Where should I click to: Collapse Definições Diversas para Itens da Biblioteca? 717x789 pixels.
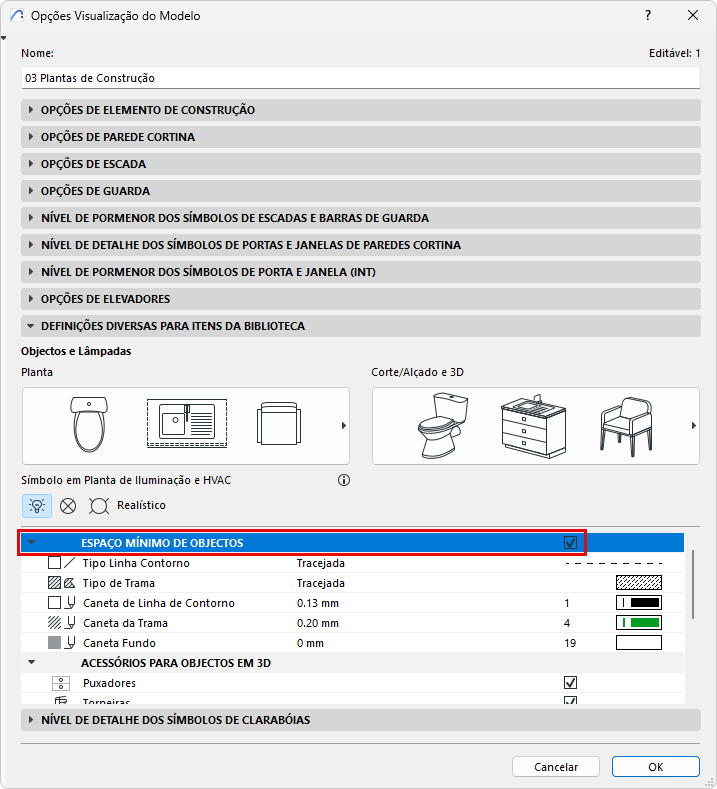click(361, 326)
